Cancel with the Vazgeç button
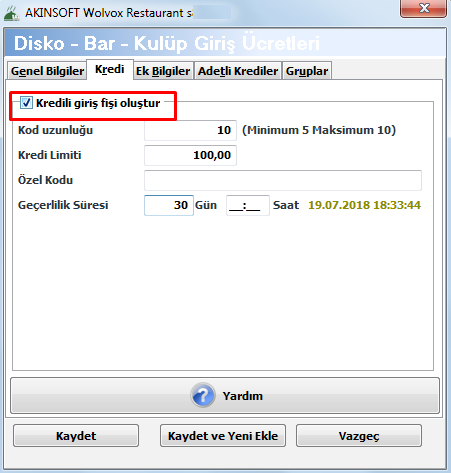The width and height of the screenshot is (451, 473). (359, 436)
